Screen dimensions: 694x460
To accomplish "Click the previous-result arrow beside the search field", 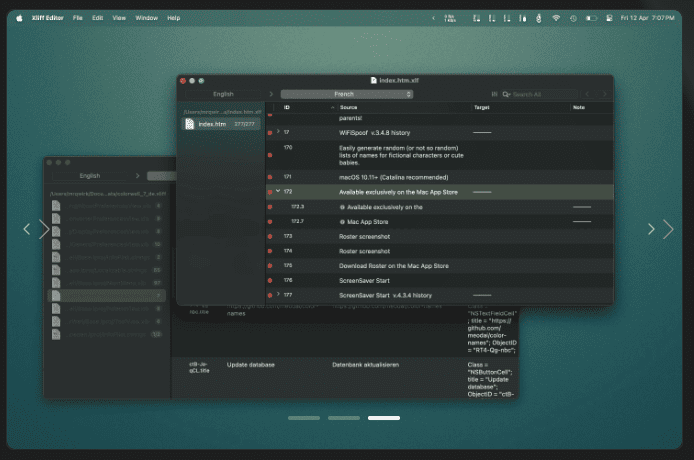I will click(587, 94).
